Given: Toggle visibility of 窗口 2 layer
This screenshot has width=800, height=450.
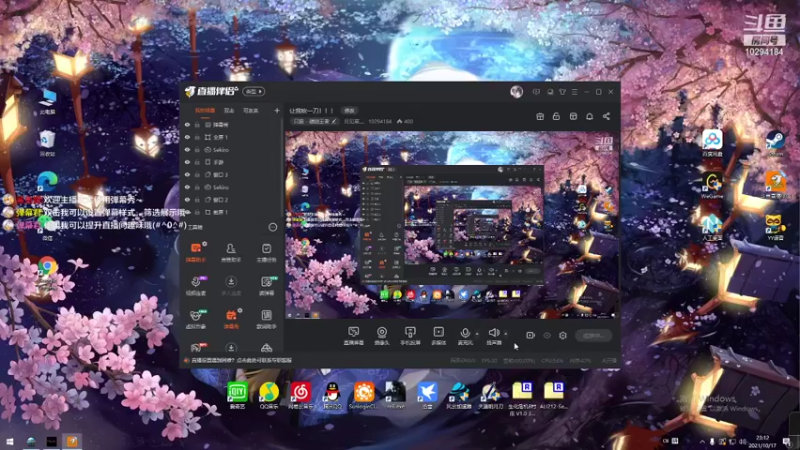Looking at the screenshot, I should (x=187, y=199).
